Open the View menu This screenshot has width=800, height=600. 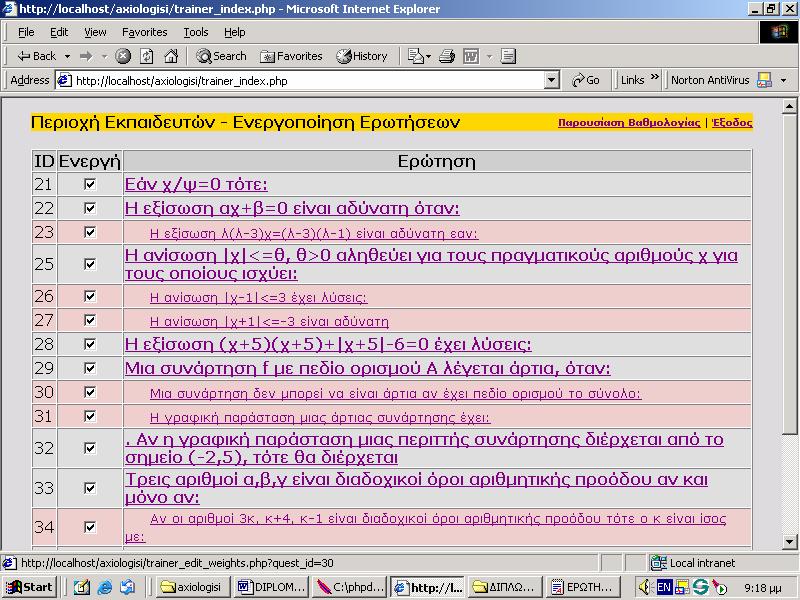click(95, 32)
